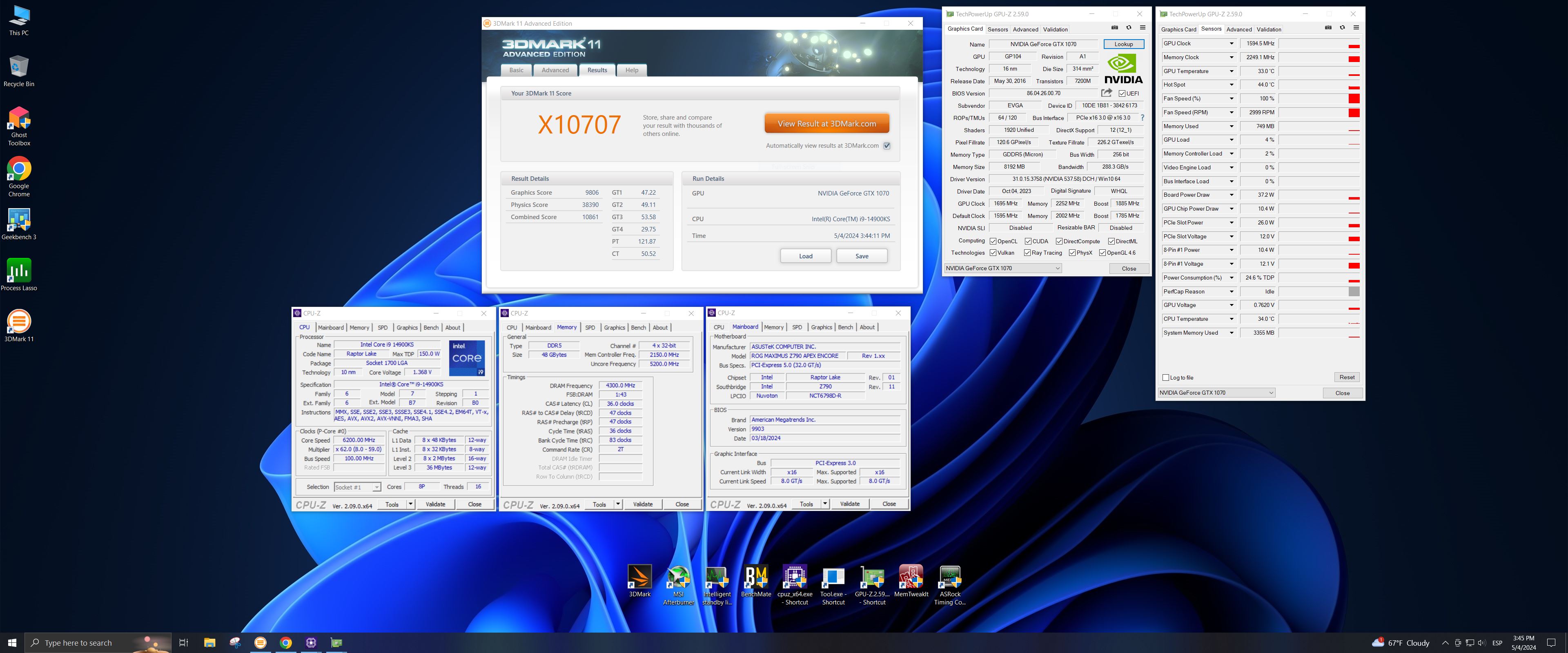Click the Save button in 3DMark 11
1568x653 pixels.
coord(861,256)
